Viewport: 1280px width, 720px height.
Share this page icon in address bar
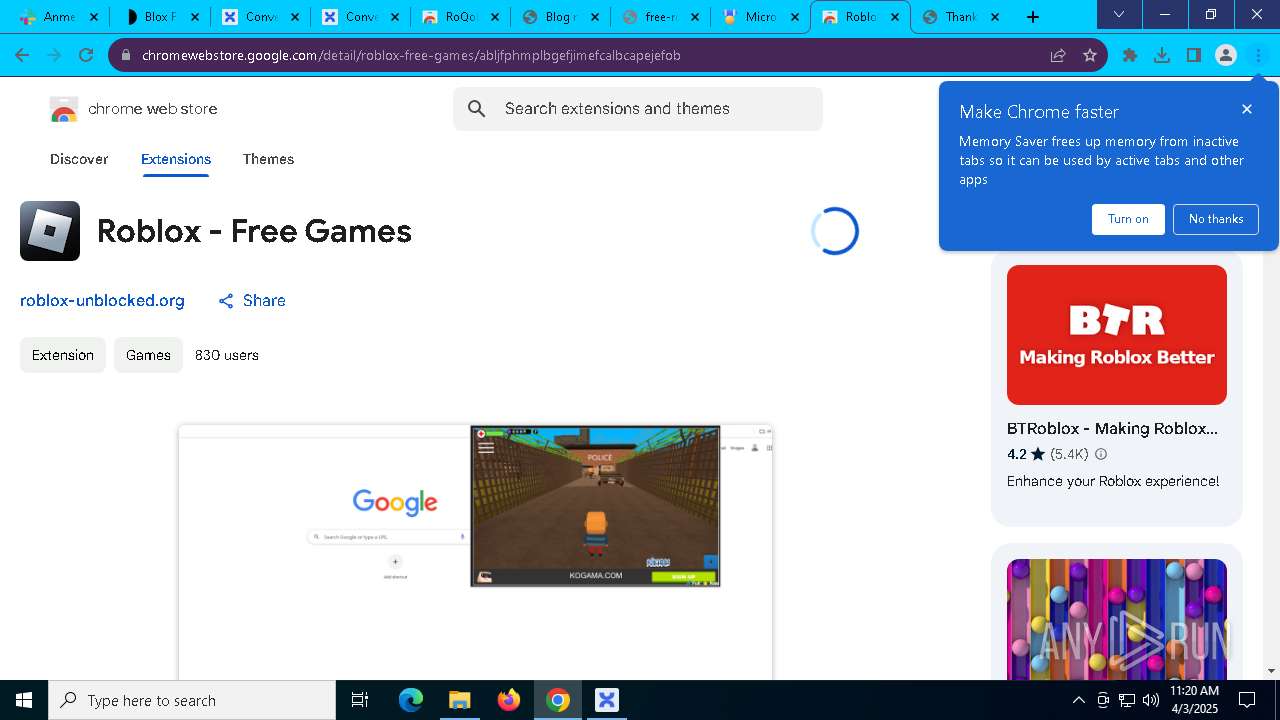1058,55
